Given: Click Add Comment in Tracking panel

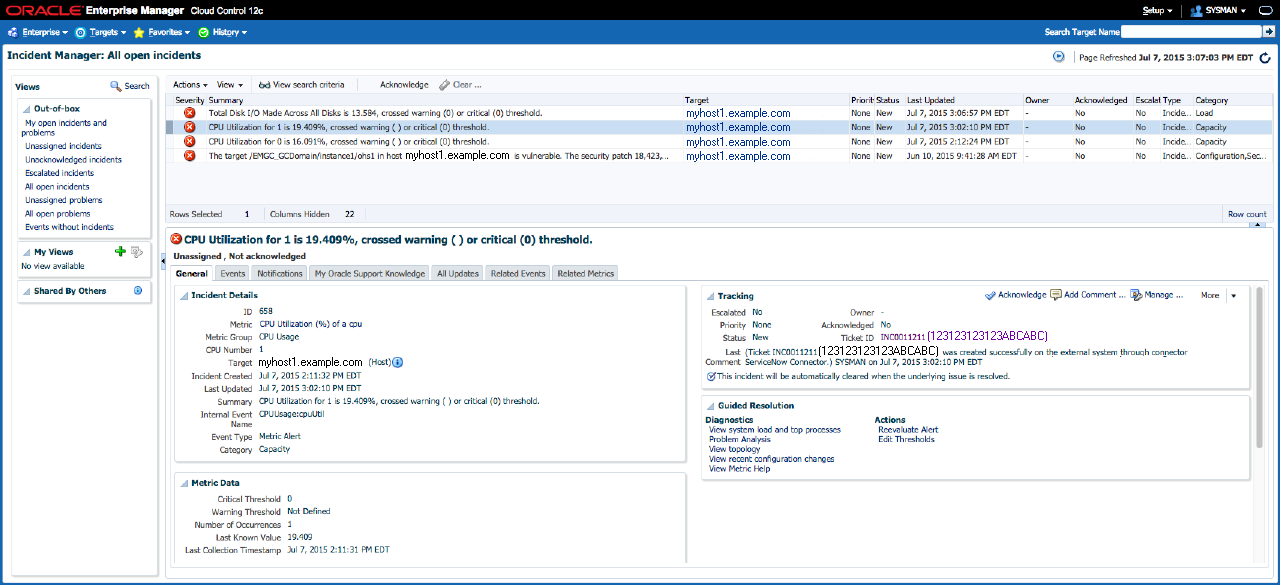Looking at the screenshot, I should [1088, 295].
